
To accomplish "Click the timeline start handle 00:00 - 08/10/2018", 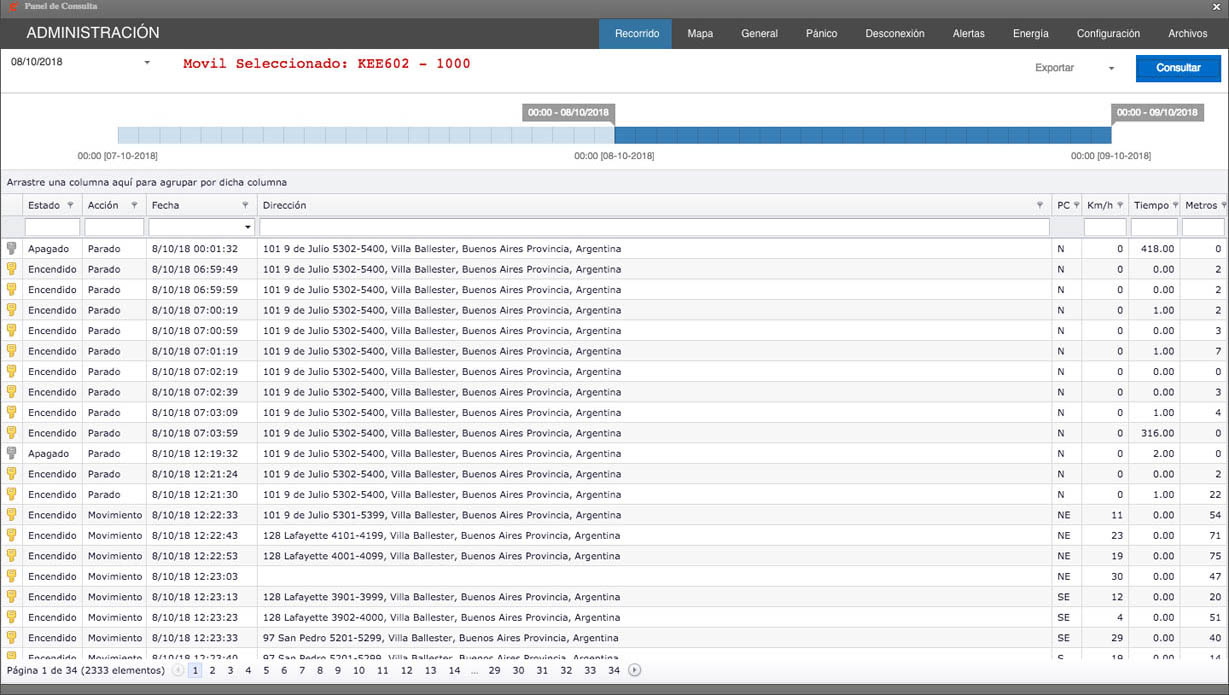I will (569, 113).
